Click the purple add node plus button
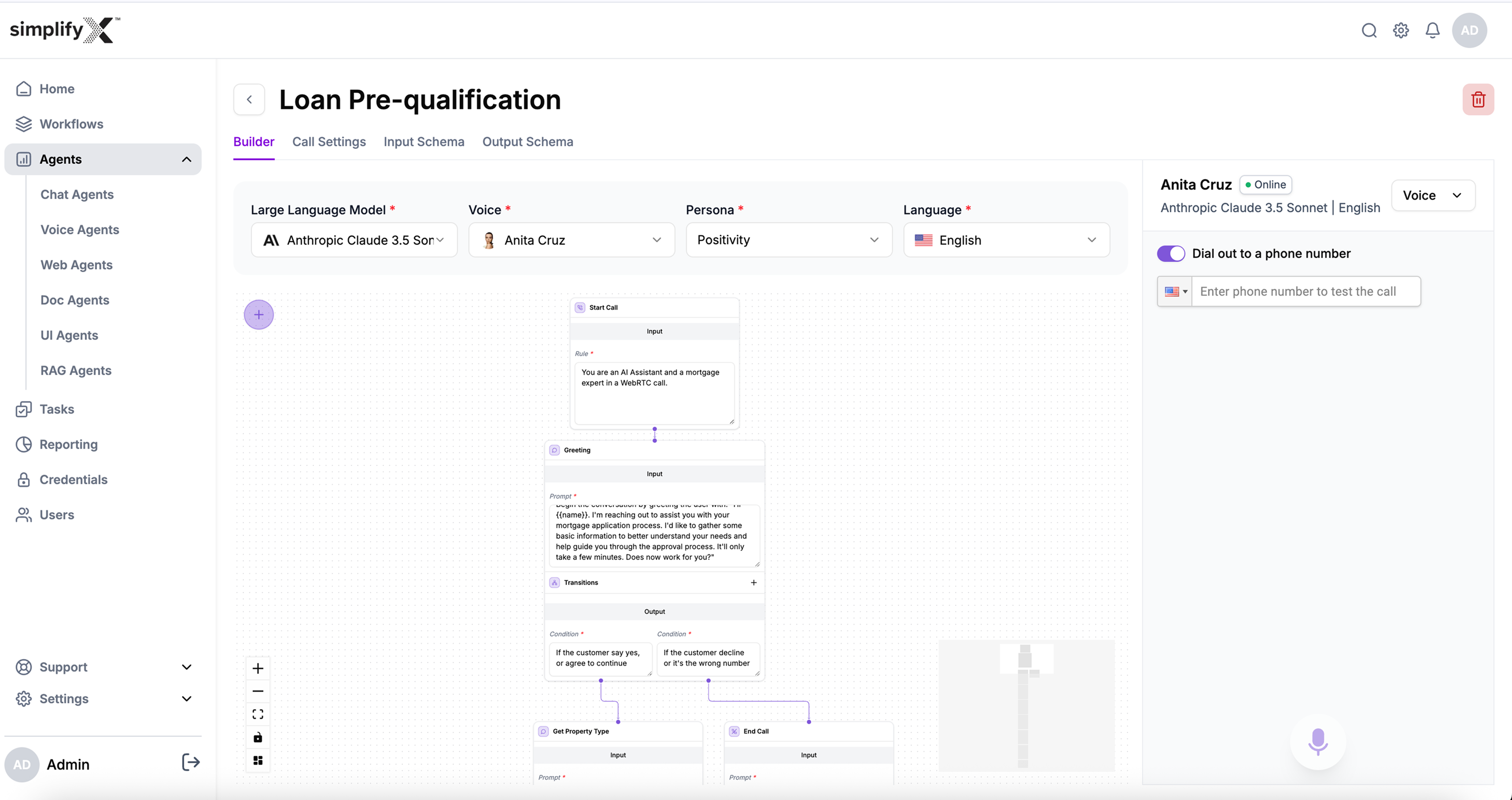The height and width of the screenshot is (800, 1512). tap(258, 315)
